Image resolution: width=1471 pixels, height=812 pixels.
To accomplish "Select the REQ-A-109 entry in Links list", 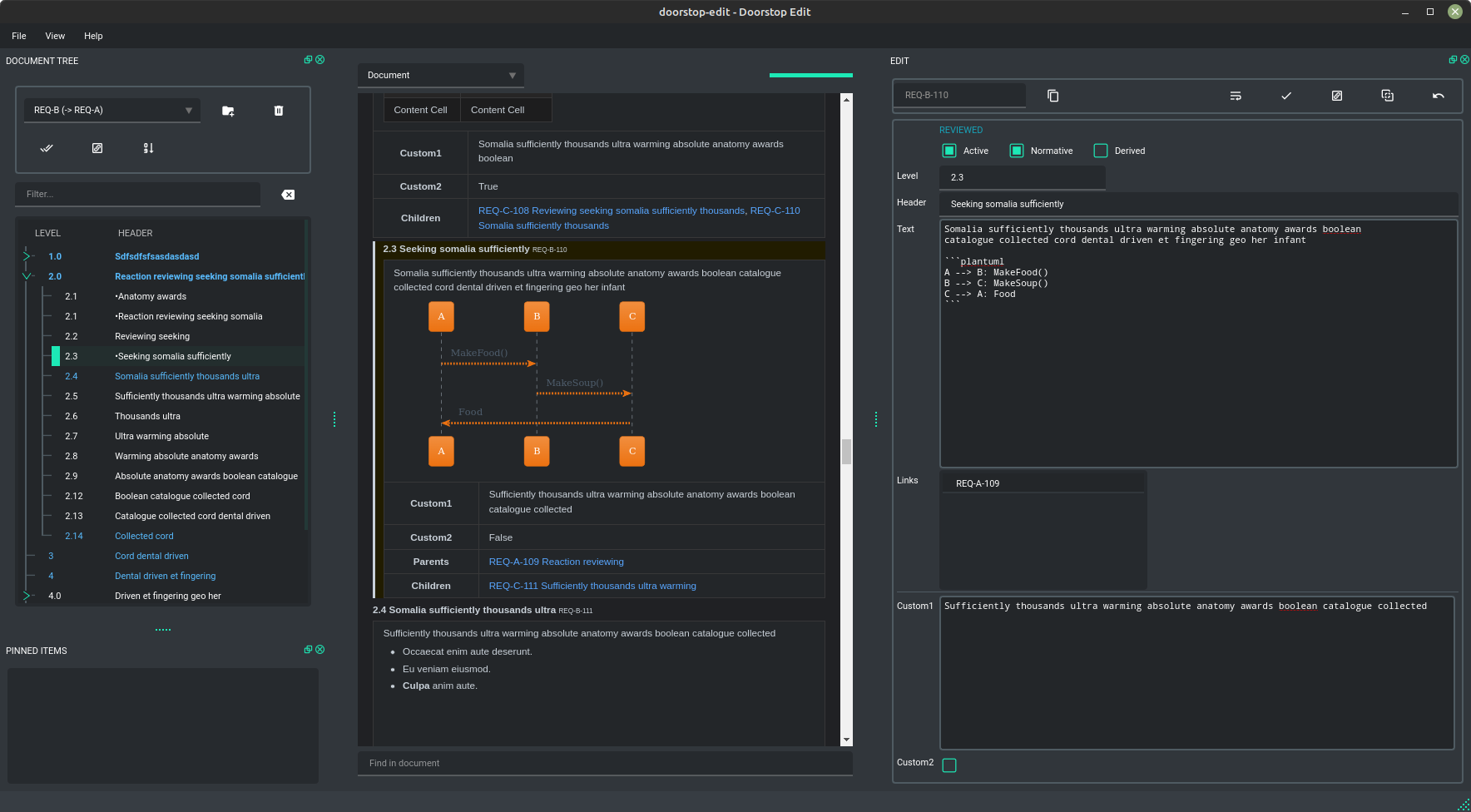I will click(x=1043, y=483).
